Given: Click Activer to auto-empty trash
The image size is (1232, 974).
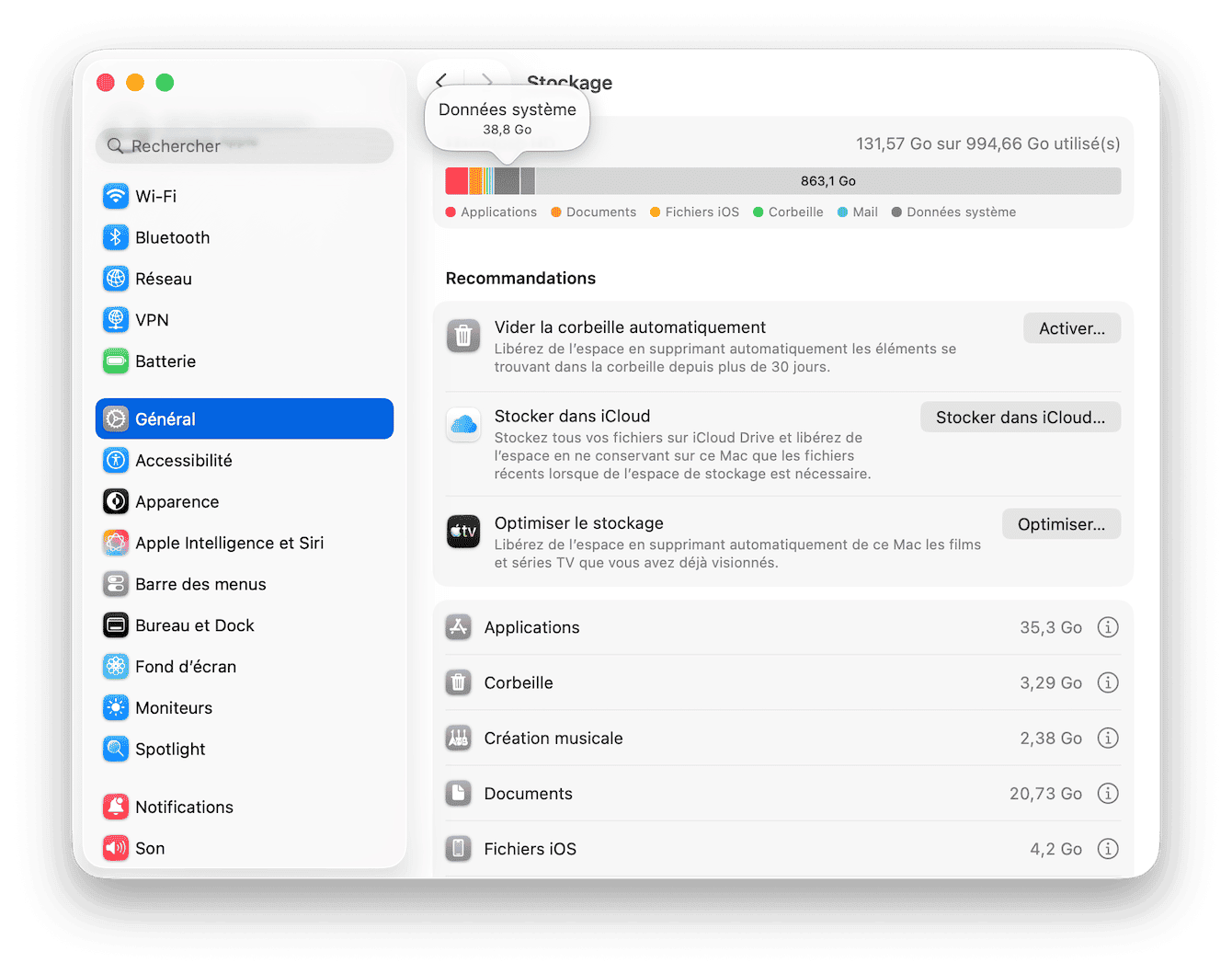Looking at the screenshot, I should click(x=1071, y=328).
